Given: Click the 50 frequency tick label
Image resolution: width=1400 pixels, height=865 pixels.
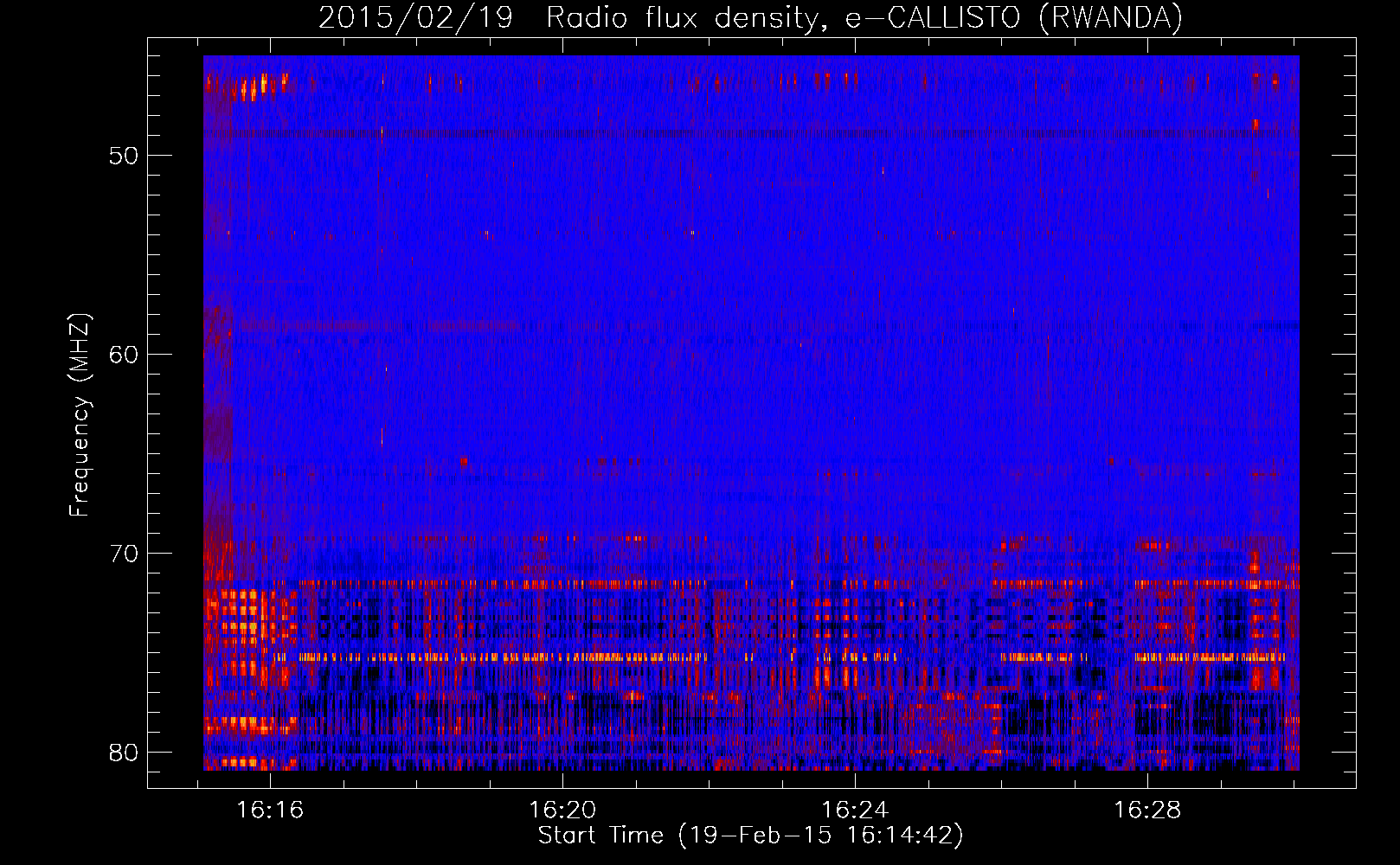Looking at the screenshot, I should point(124,157).
